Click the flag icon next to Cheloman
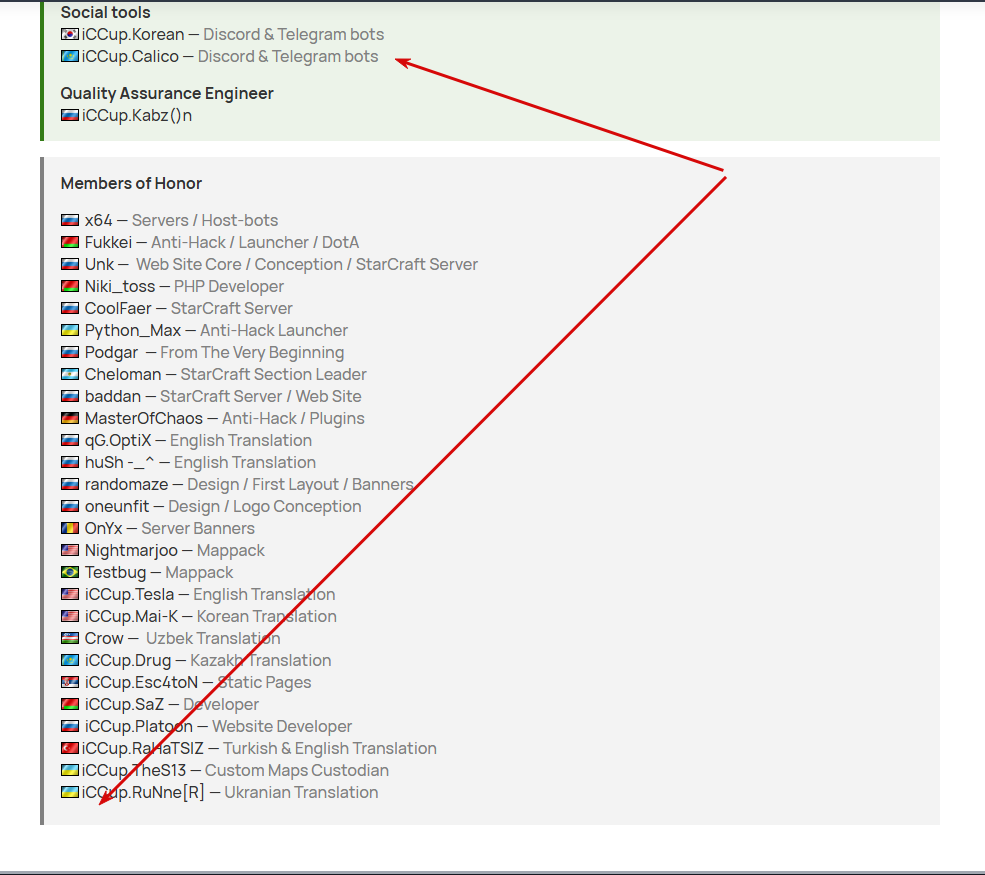The height and width of the screenshot is (875, 985). click(x=70, y=374)
